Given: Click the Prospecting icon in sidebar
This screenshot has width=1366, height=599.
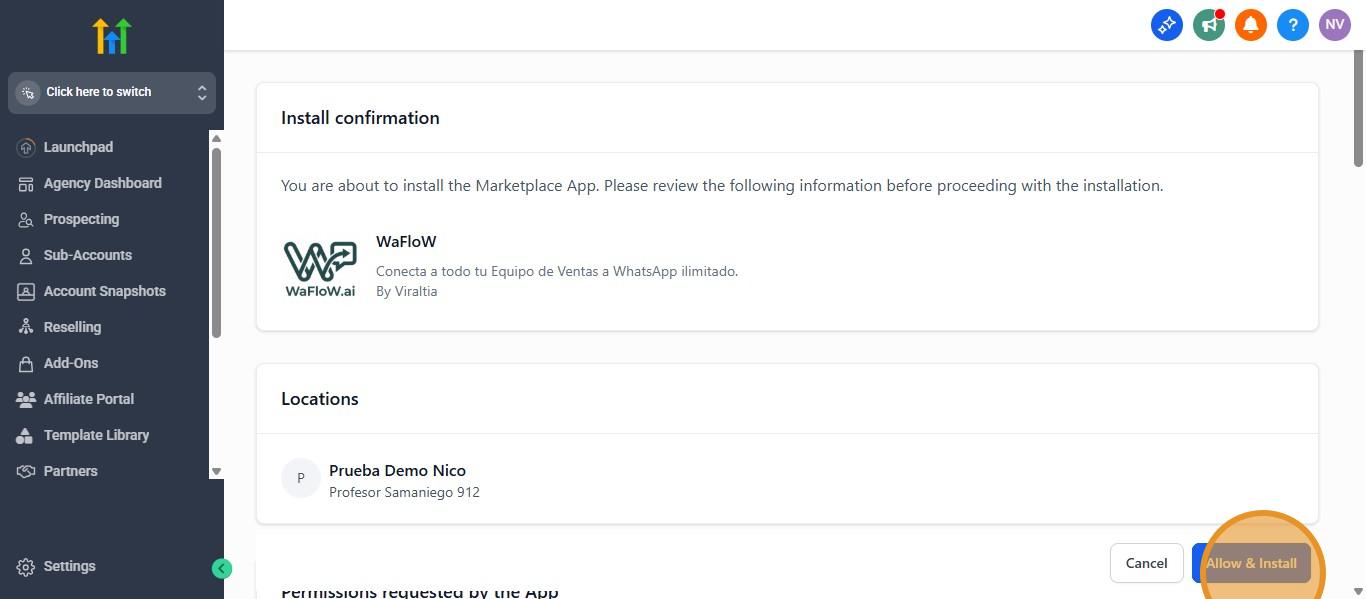Looking at the screenshot, I should click(x=26, y=219).
